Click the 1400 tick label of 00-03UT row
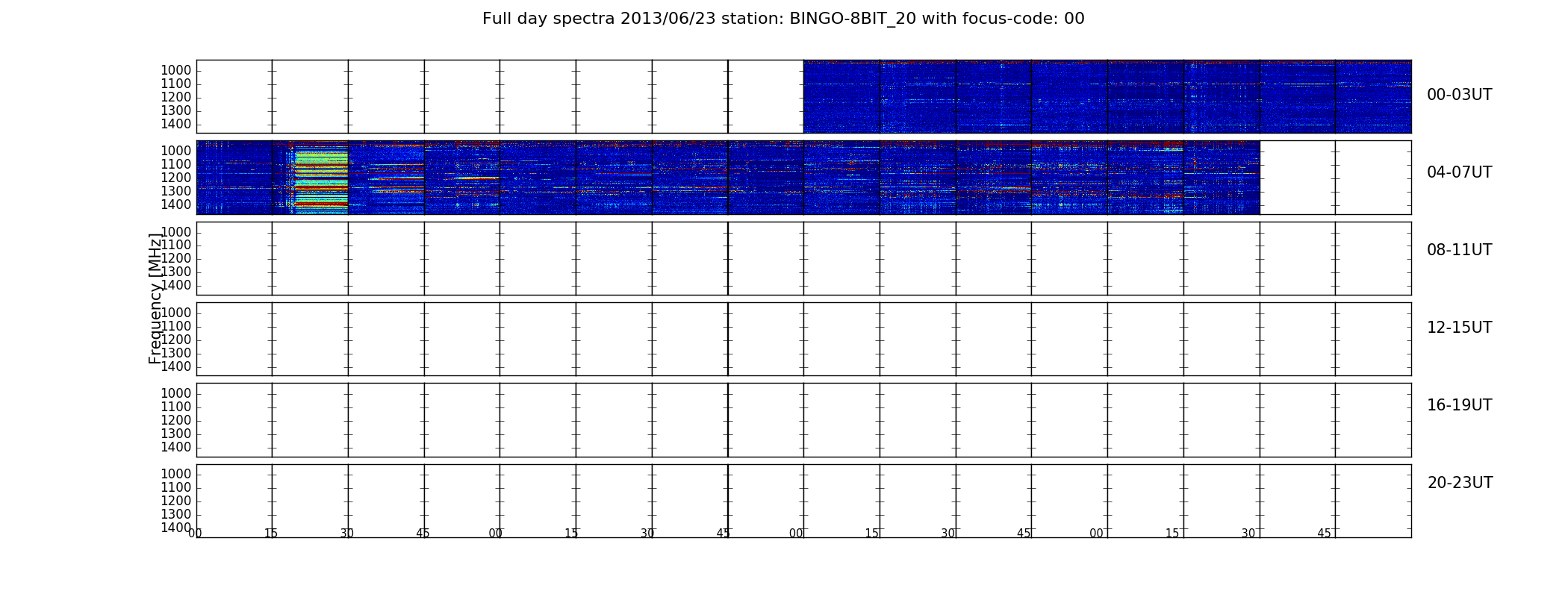The height and width of the screenshot is (597, 1568). coord(175,125)
